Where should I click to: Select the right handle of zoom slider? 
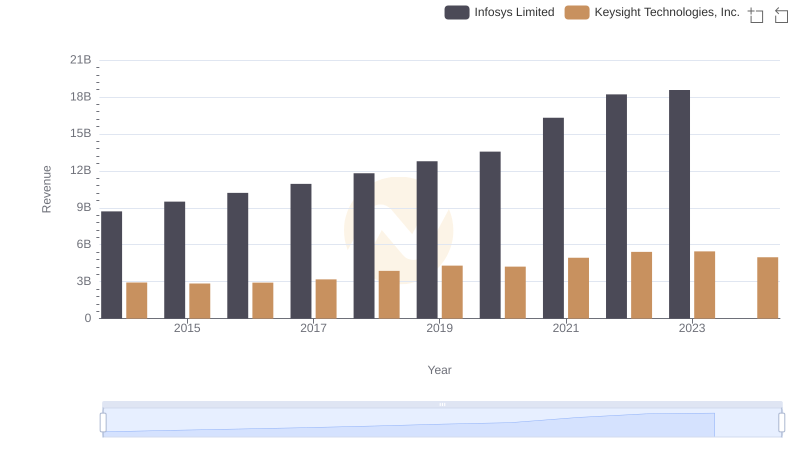pos(782,423)
